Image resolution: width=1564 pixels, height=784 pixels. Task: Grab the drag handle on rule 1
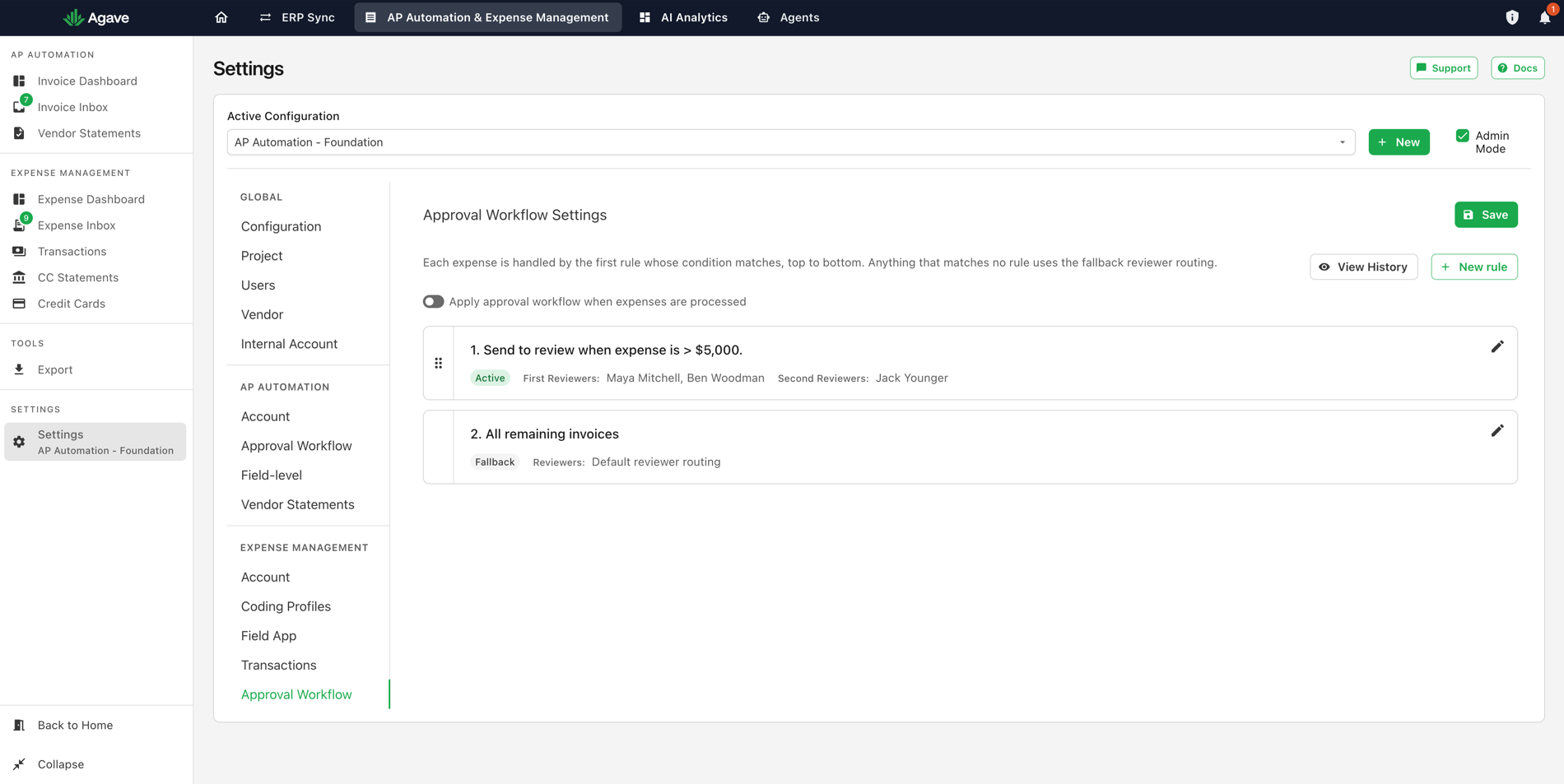(438, 363)
